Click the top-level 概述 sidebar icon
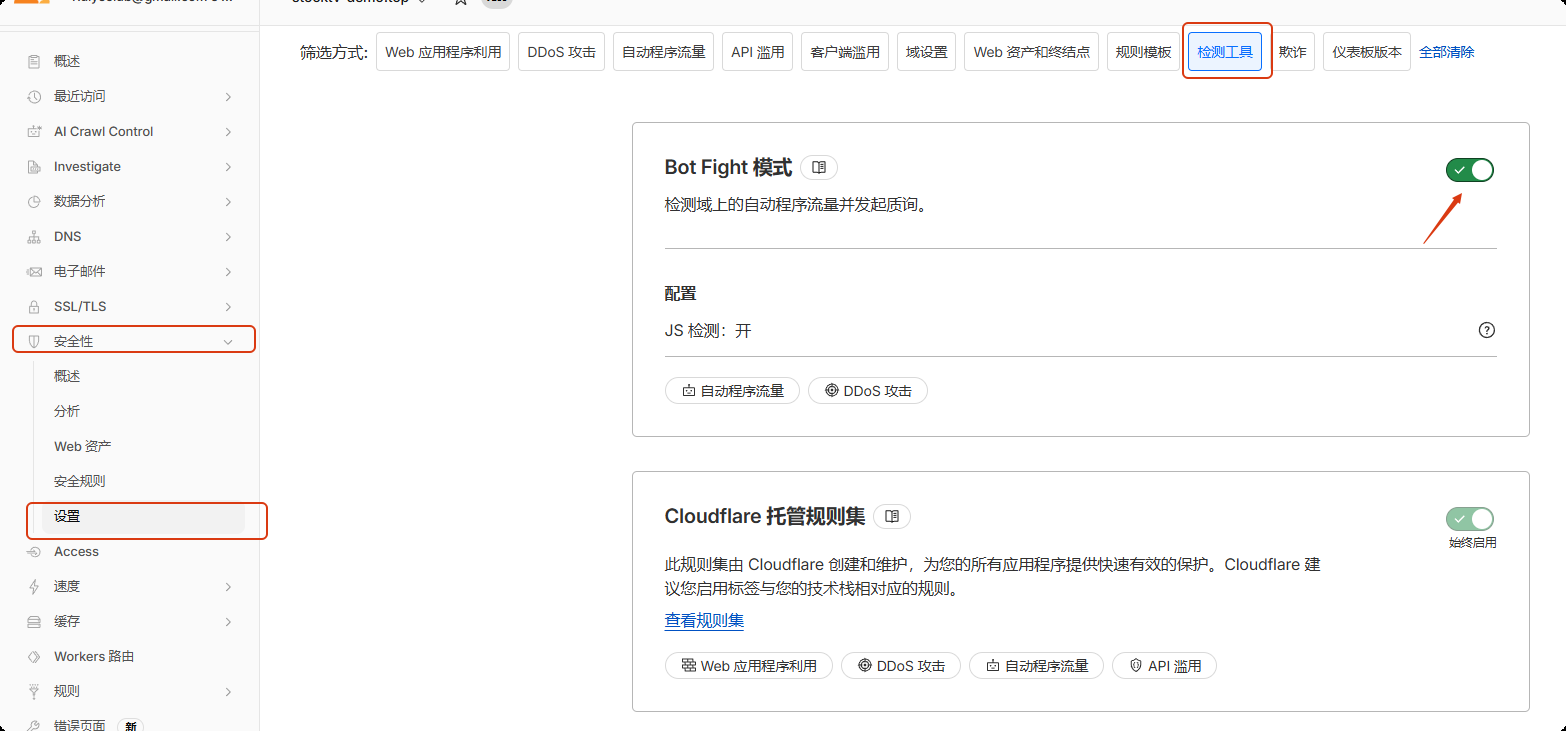This screenshot has height=731, width=1566. coord(34,62)
